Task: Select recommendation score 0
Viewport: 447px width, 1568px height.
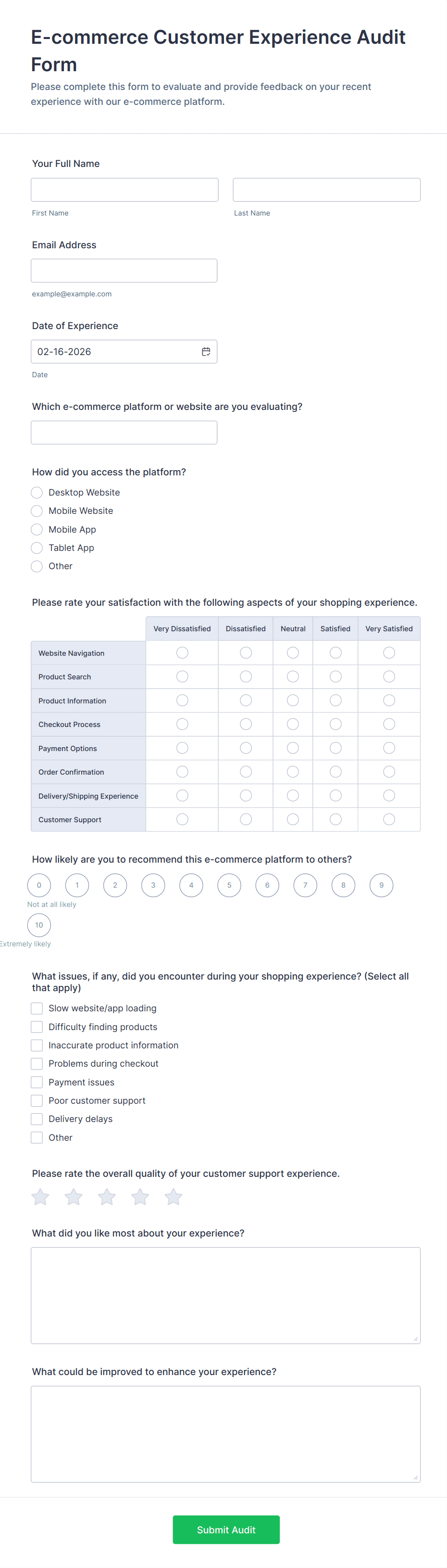Action: tap(39, 885)
